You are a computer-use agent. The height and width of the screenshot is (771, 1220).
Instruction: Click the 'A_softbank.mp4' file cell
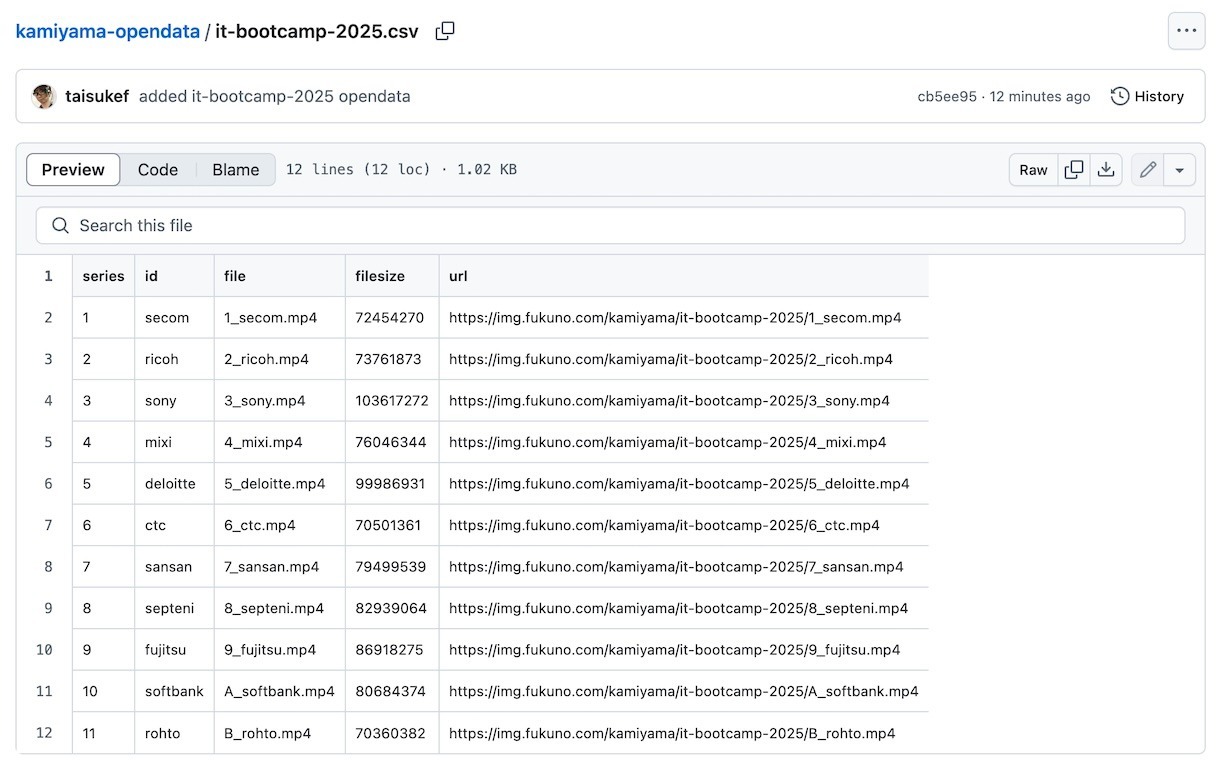pos(280,691)
